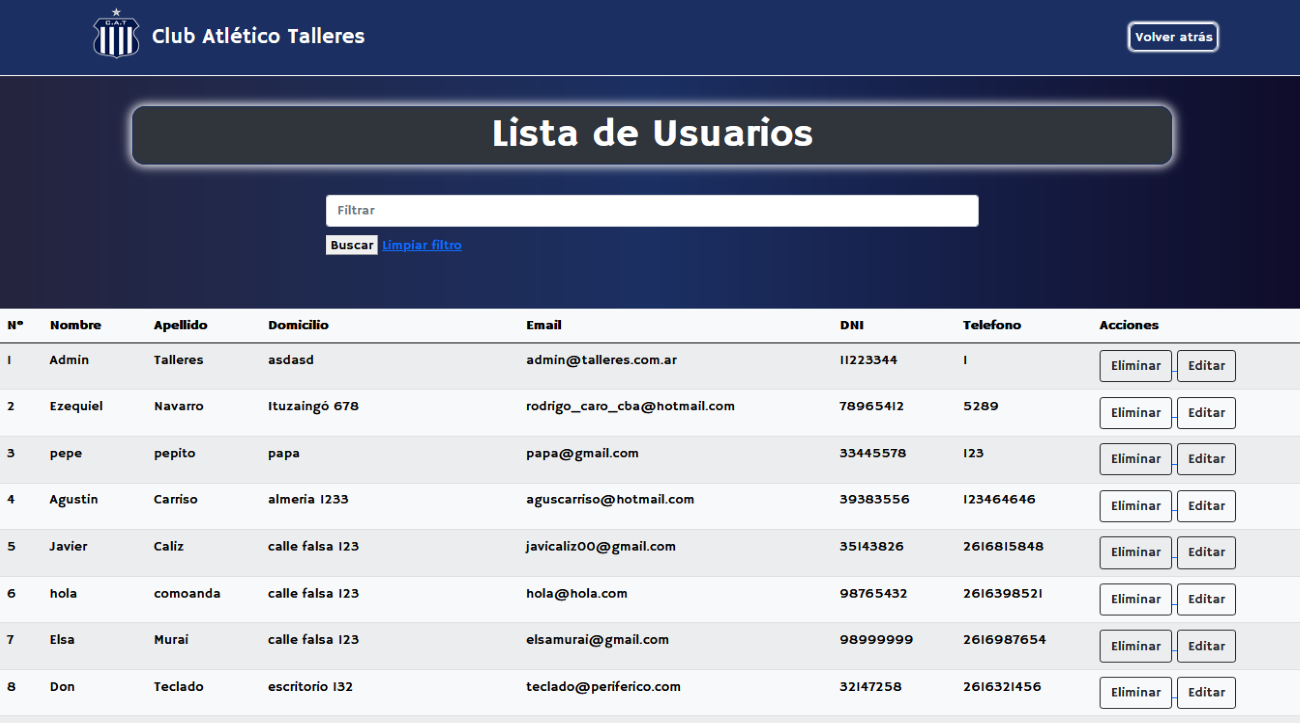Click the Club Atlético Talleres title text
1300x723 pixels.
point(258,36)
